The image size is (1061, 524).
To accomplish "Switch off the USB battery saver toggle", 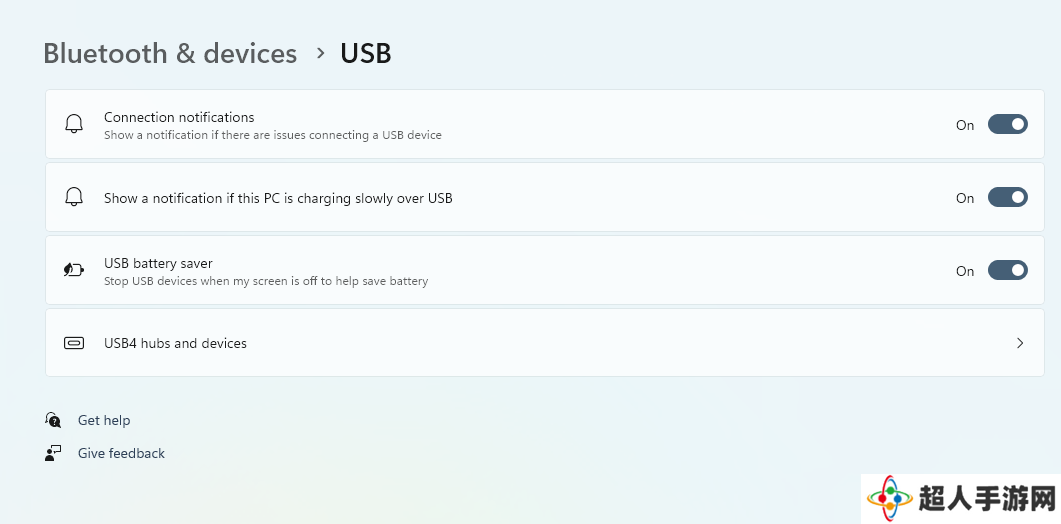I will 1008,271.
